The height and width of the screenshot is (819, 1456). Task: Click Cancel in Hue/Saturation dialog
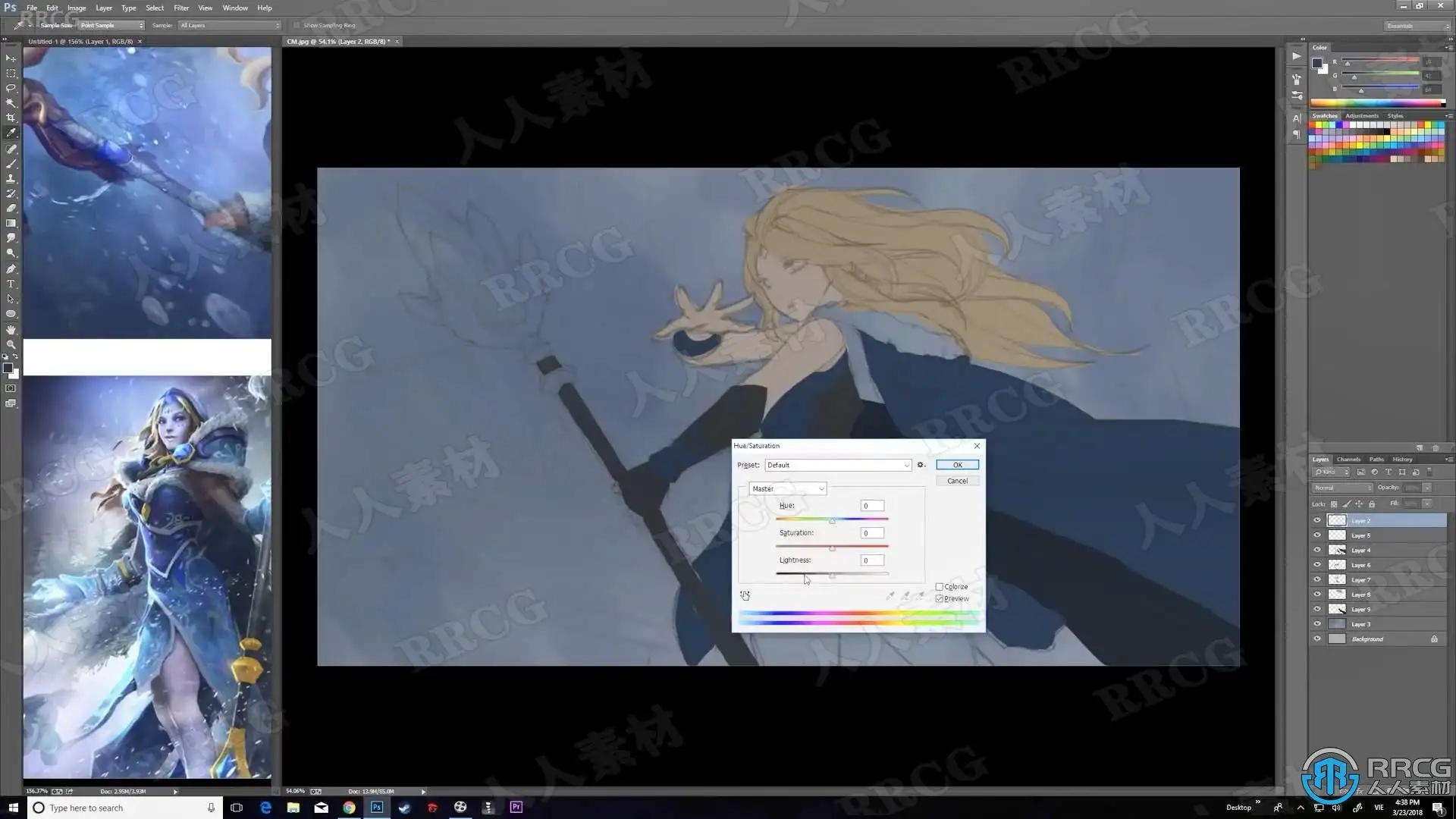pos(957,481)
